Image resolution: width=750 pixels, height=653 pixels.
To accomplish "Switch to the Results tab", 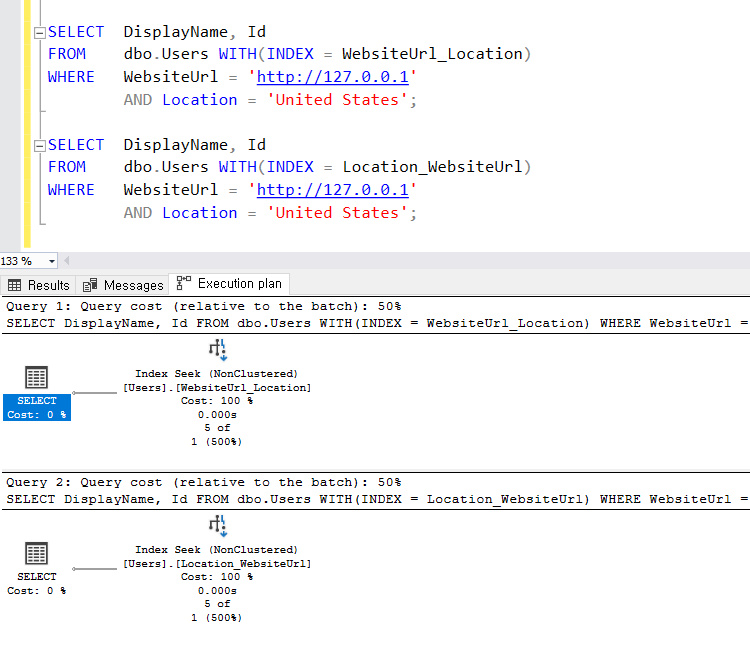I will tap(38, 285).
